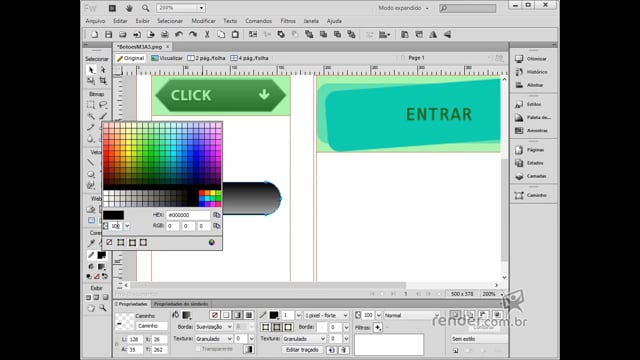
Task: Open the fill Textura Granulado dropdown
Action: pos(213,339)
